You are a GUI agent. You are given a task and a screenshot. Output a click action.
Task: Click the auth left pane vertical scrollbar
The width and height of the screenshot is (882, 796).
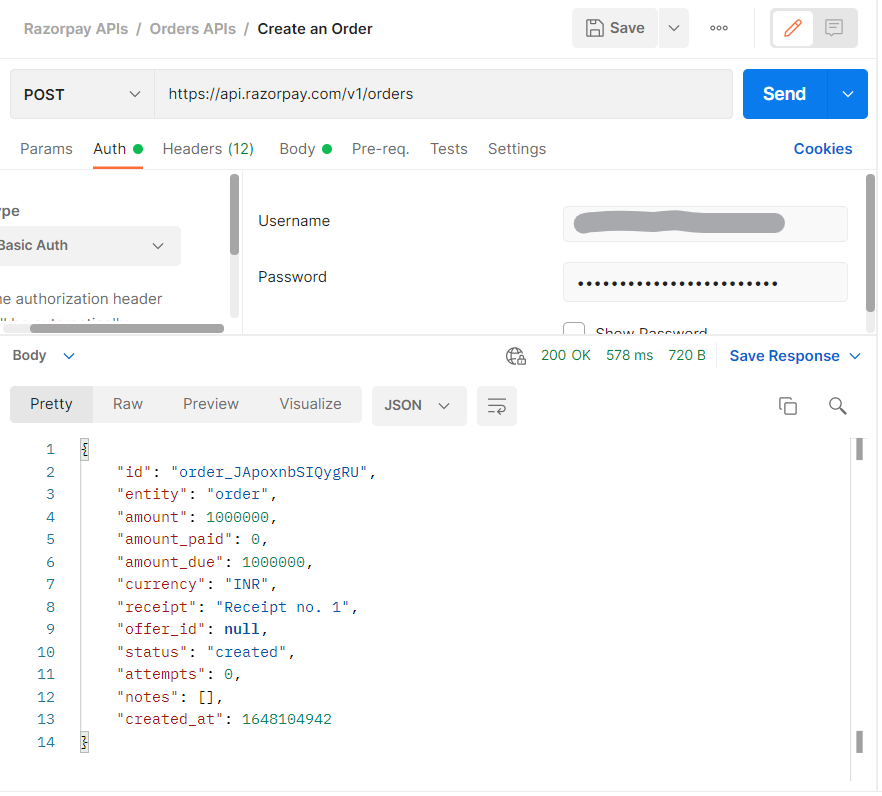click(x=235, y=215)
